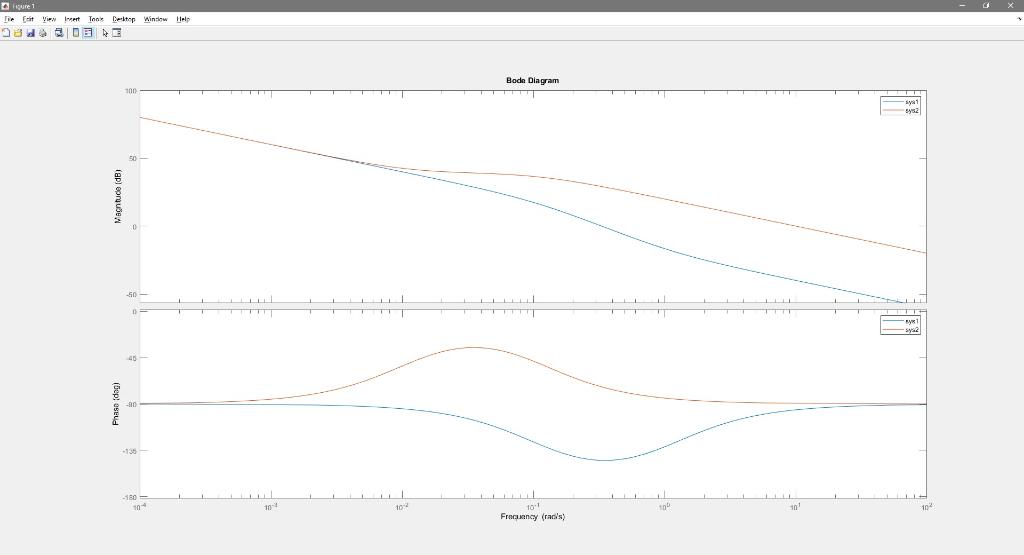This screenshot has width=1024, height=555.
Task: Select the 'Bode Diagram' title text
Action: tap(532, 80)
